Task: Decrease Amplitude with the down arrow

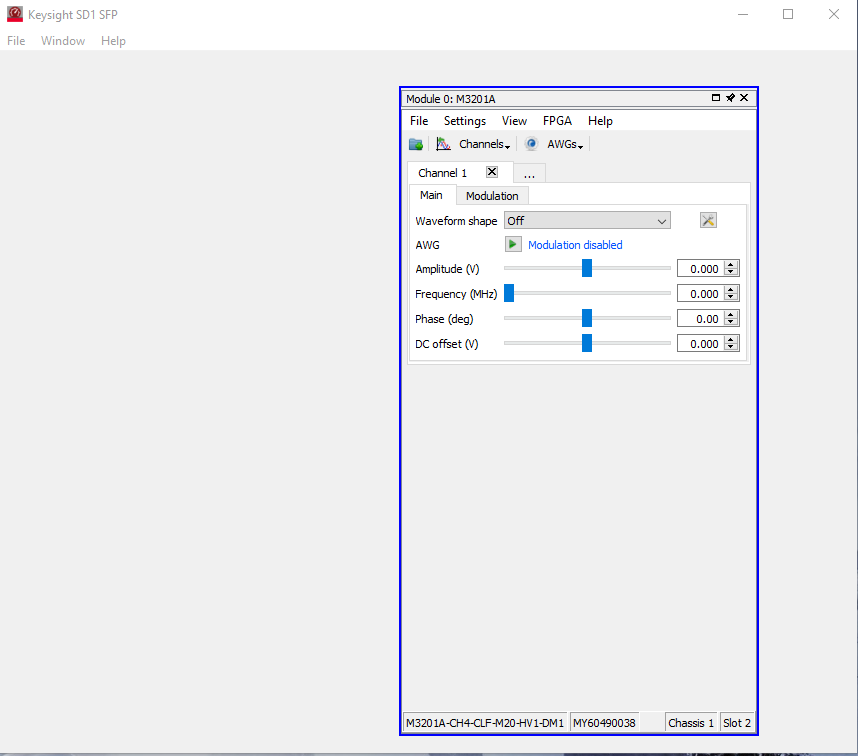Action: 731,272
